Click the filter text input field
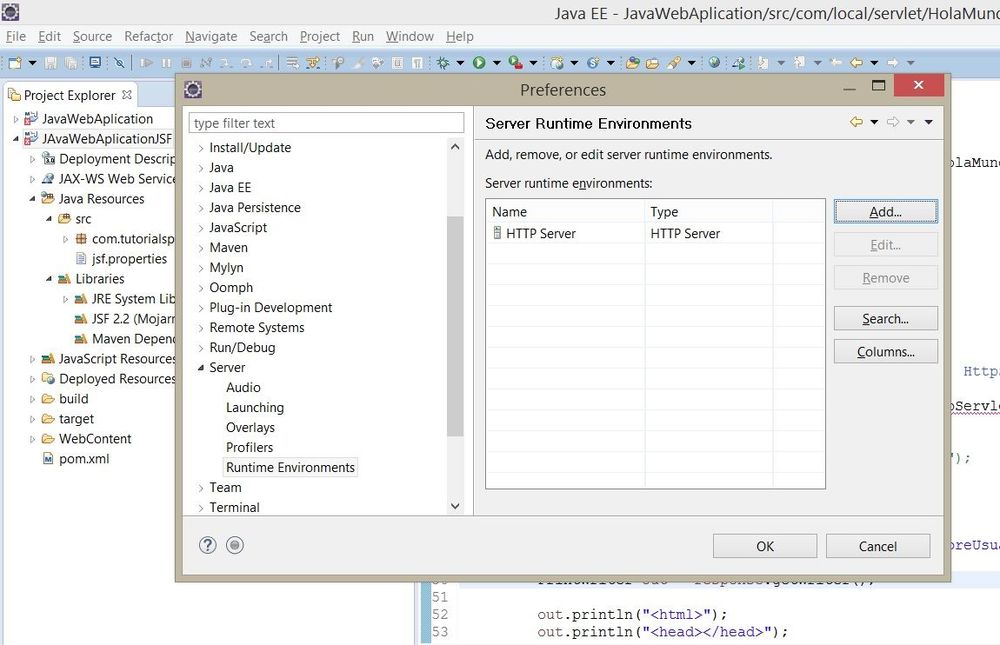The image size is (1000, 645). (326, 123)
